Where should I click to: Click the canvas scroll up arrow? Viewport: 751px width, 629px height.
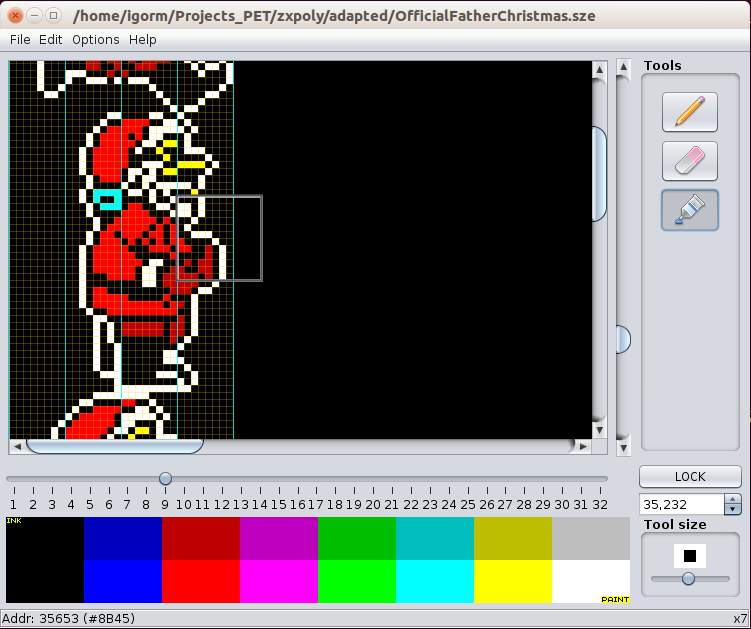click(x=600, y=70)
